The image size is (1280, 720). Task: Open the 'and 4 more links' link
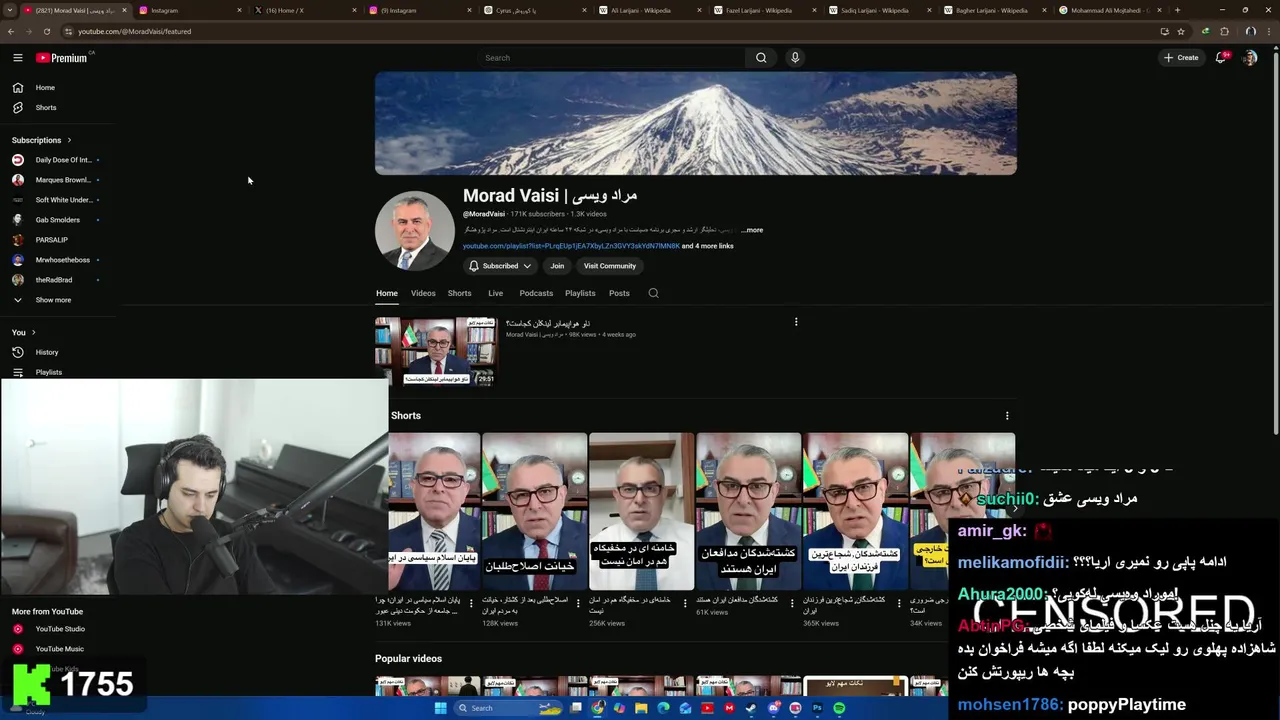[708, 246]
